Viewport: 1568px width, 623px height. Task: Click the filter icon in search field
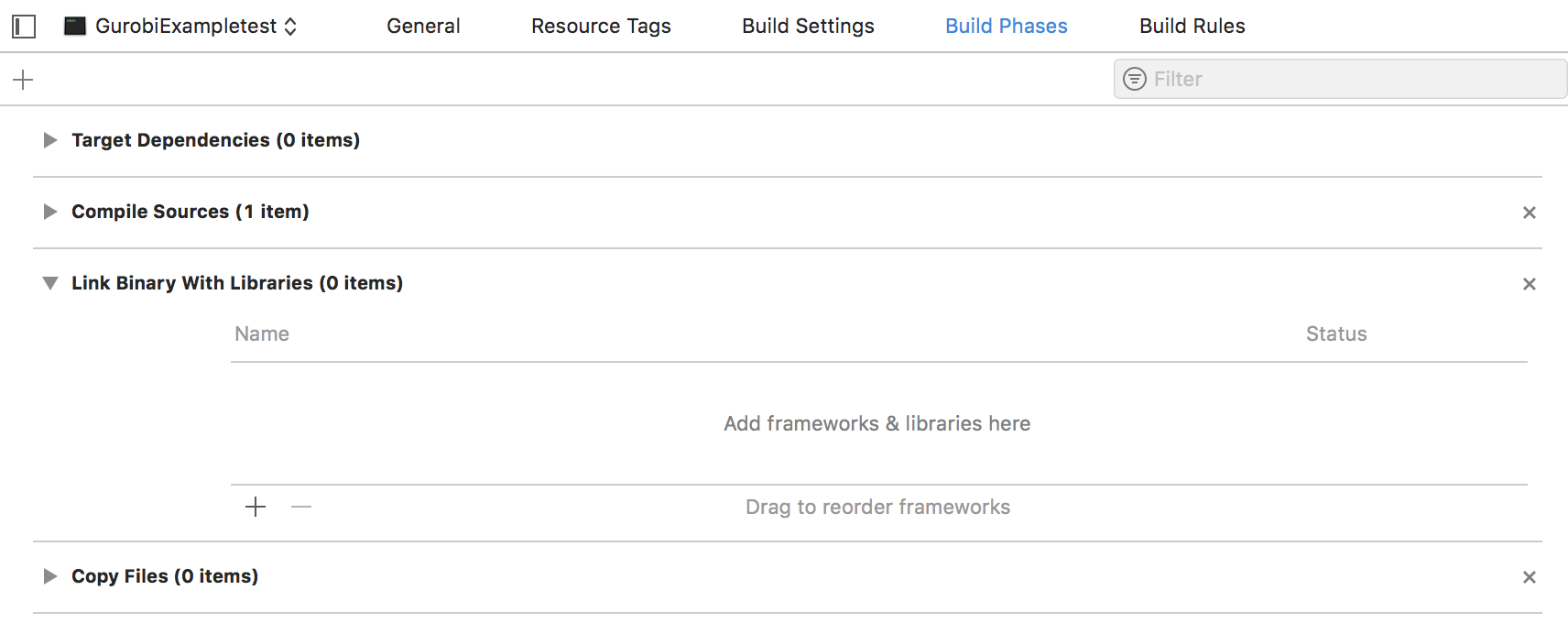(x=1135, y=79)
